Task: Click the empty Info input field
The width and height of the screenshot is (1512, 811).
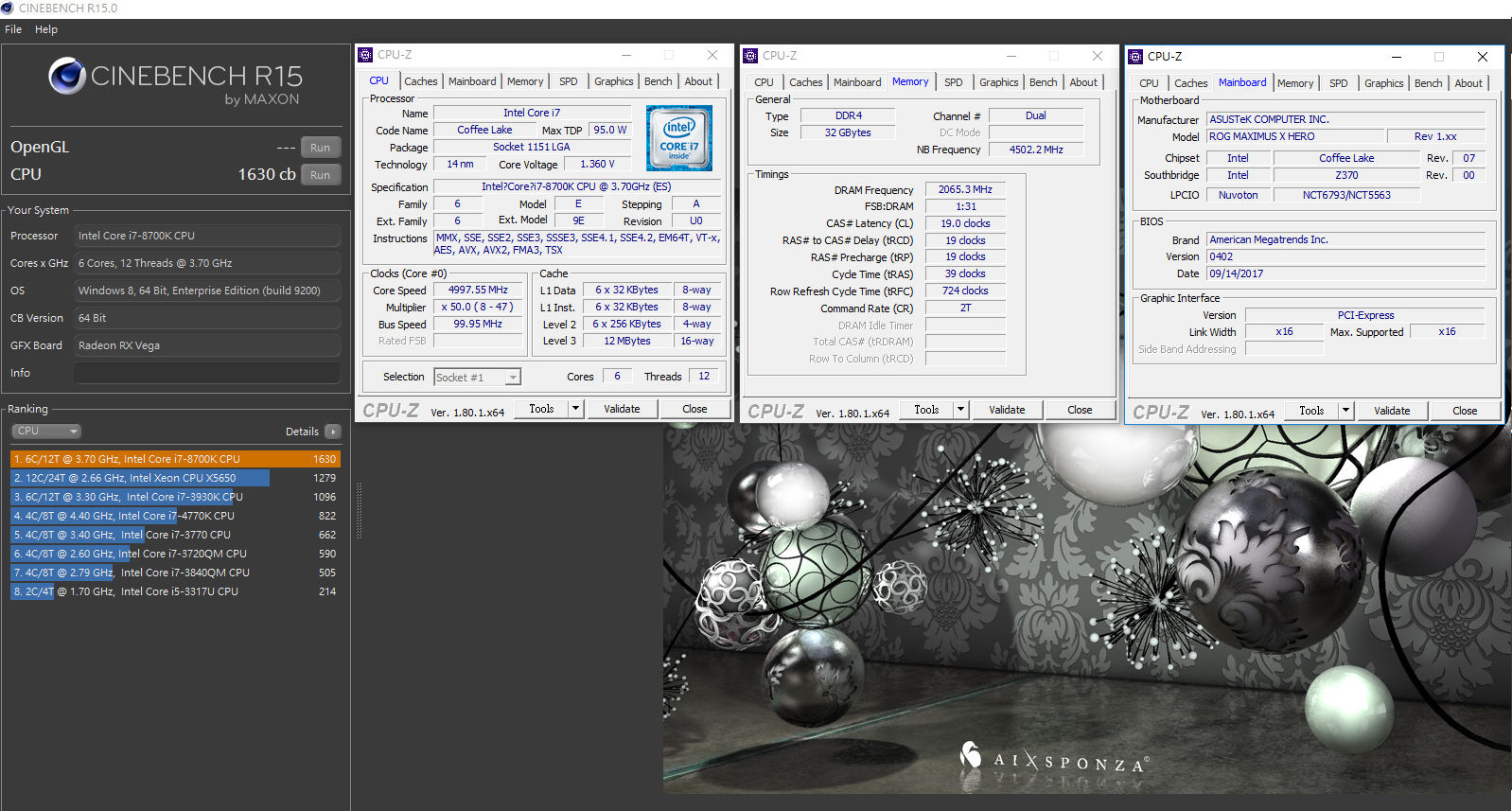Action: pyautogui.click(x=207, y=373)
